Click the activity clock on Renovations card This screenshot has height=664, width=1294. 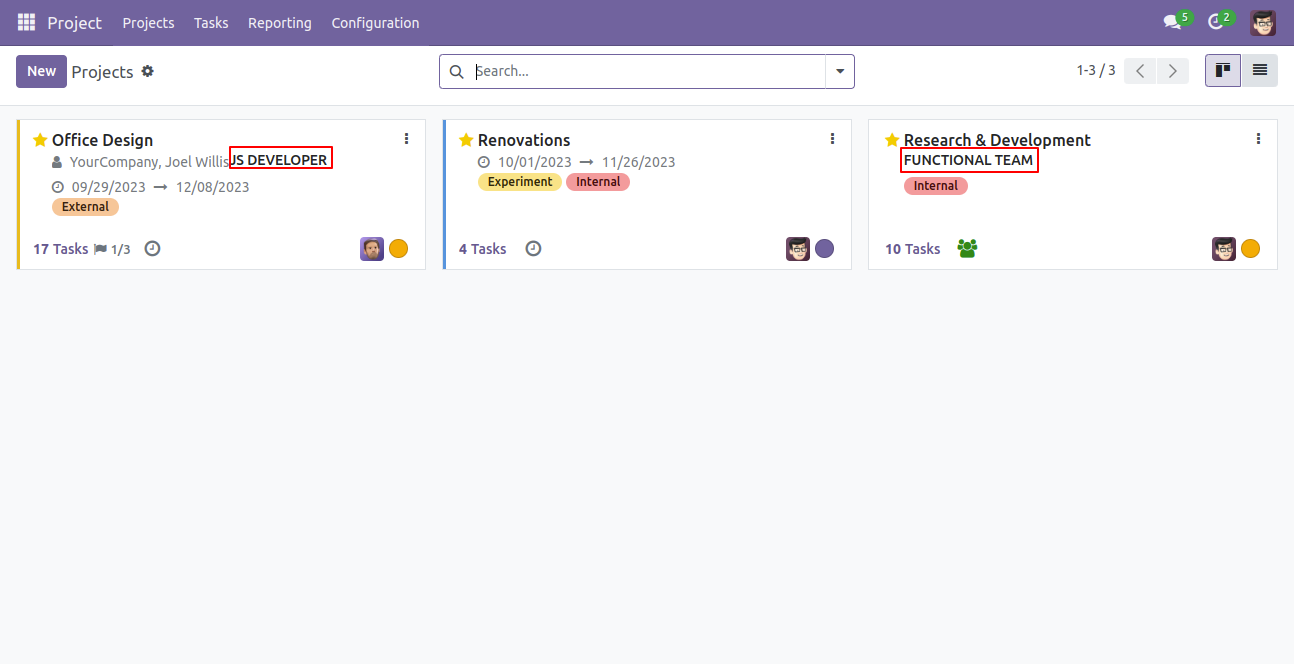pyautogui.click(x=533, y=248)
